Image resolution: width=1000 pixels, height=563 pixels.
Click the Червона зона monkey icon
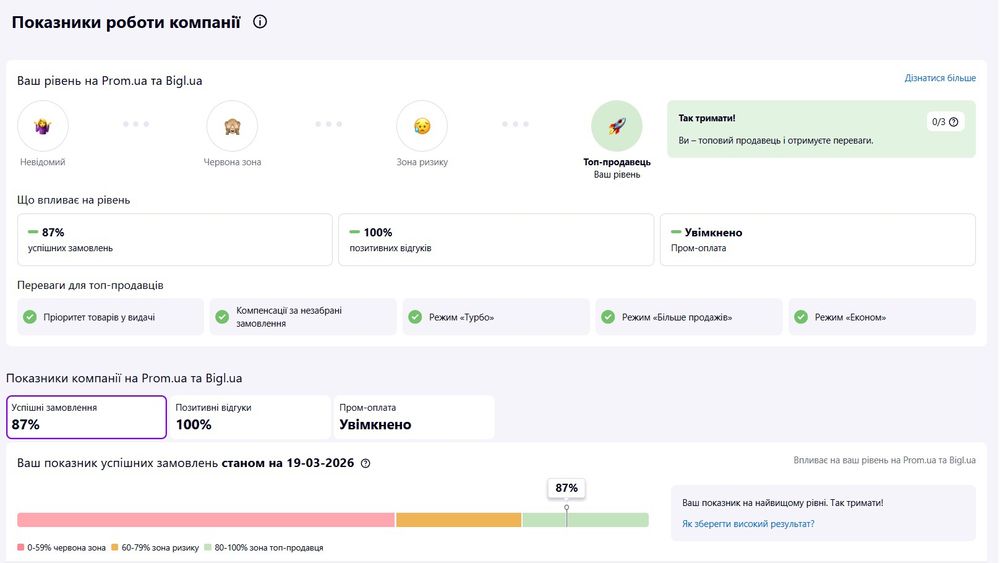tap(232, 126)
